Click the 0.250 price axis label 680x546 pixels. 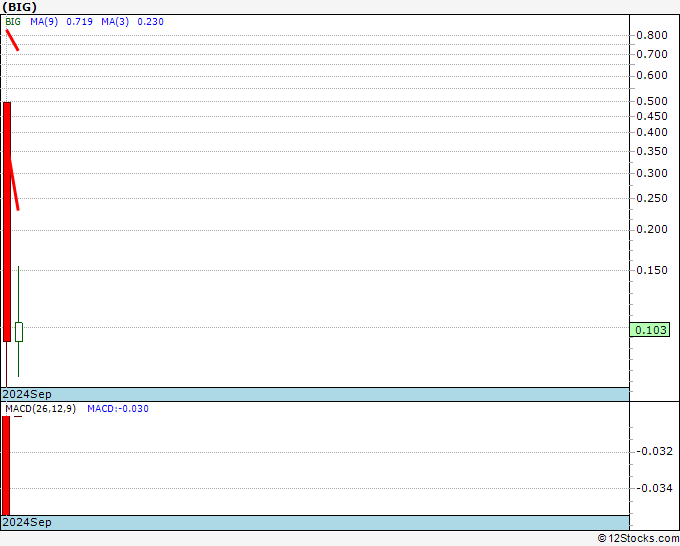click(x=652, y=198)
